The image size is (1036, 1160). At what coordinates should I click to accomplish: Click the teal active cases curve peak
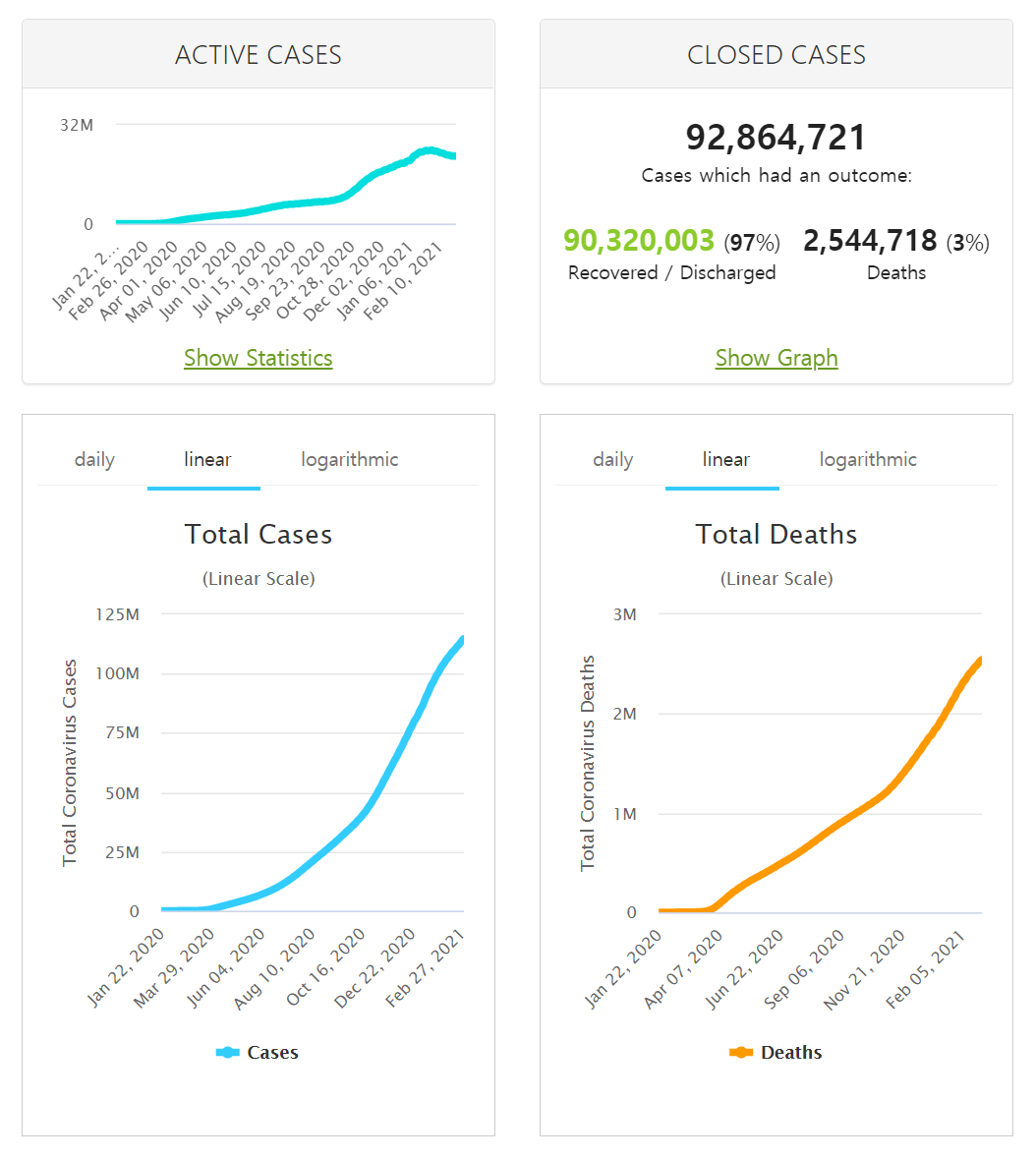click(428, 150)
